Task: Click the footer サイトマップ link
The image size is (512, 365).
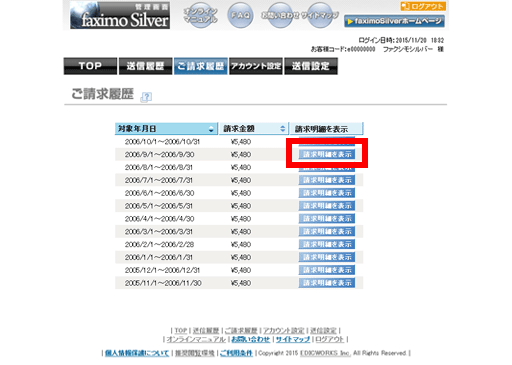Action: pyautogui.click(x=293, y=339)
